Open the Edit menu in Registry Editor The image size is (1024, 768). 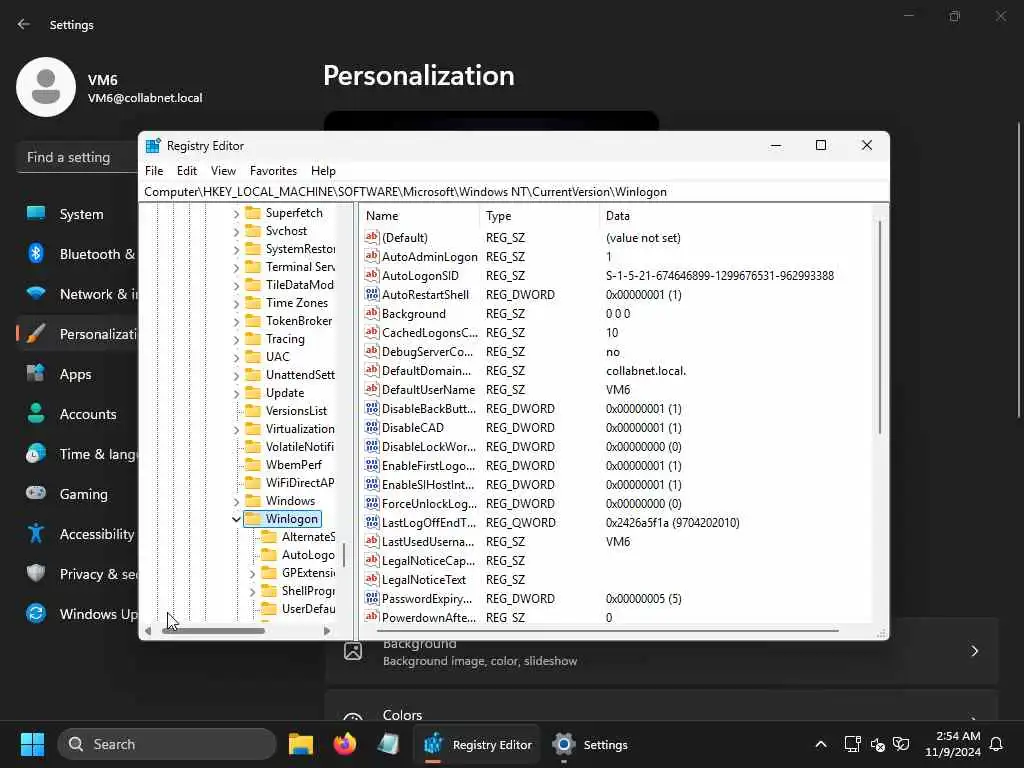[187, 170]
